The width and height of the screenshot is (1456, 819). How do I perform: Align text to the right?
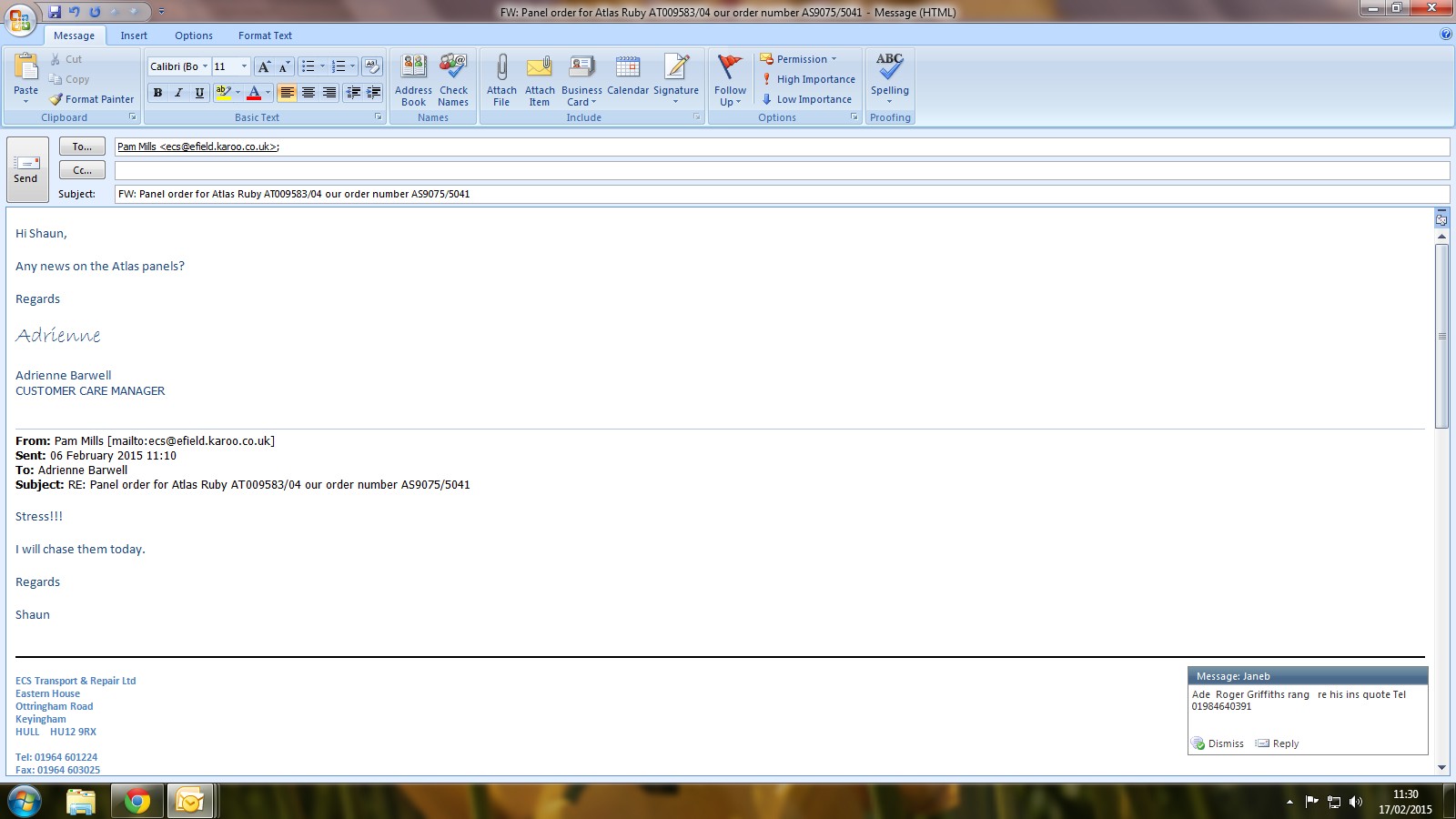(x=329, y=93)
